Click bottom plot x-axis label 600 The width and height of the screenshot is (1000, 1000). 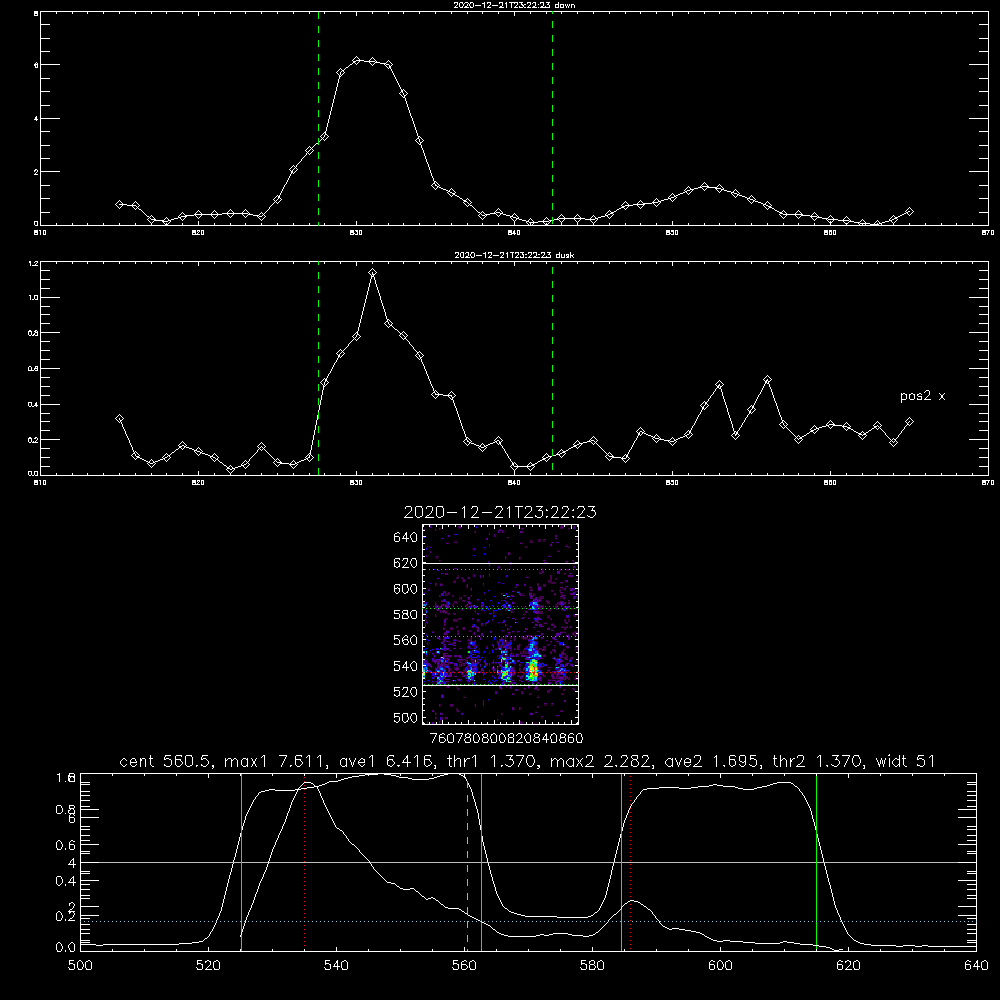tap(720, 966)
